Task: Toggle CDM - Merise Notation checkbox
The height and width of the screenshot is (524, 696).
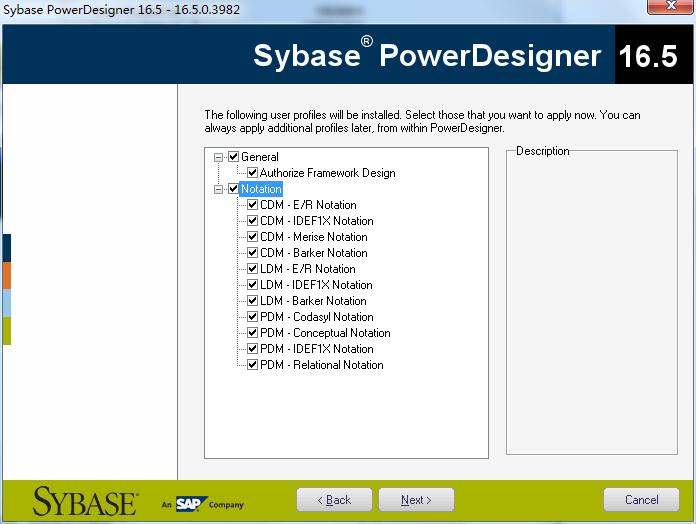Action: [x=253, y=236]
